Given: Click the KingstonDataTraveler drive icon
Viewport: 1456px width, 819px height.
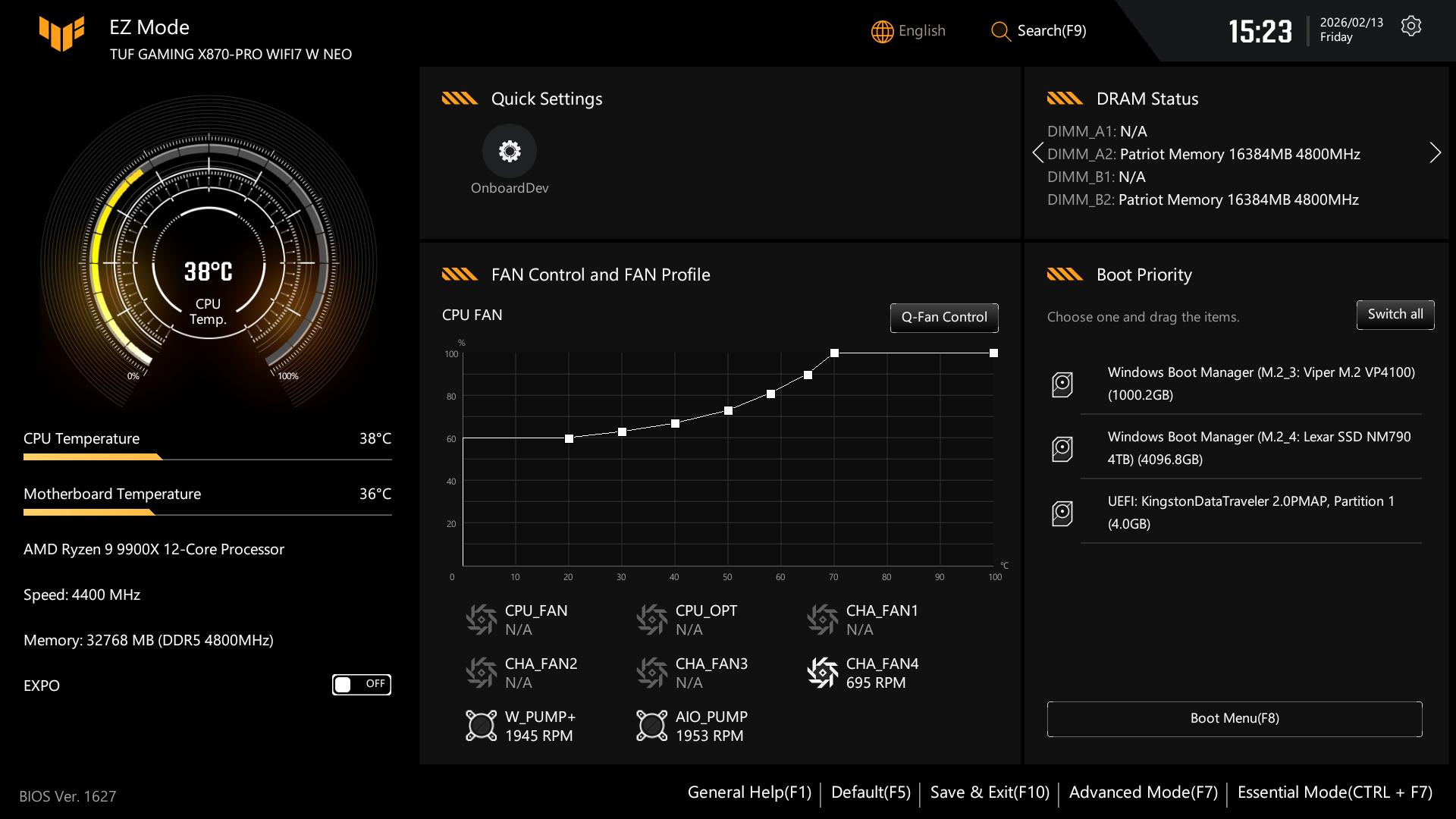Looking at the screenshot, I should [x=1063, y=513].
